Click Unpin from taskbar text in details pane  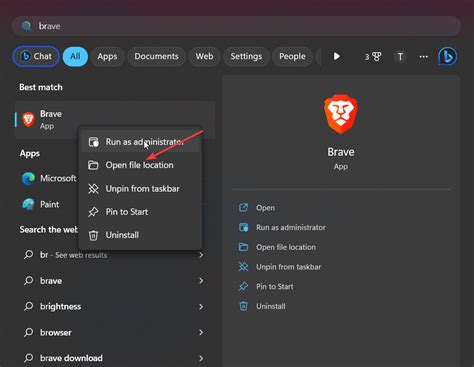288,267
